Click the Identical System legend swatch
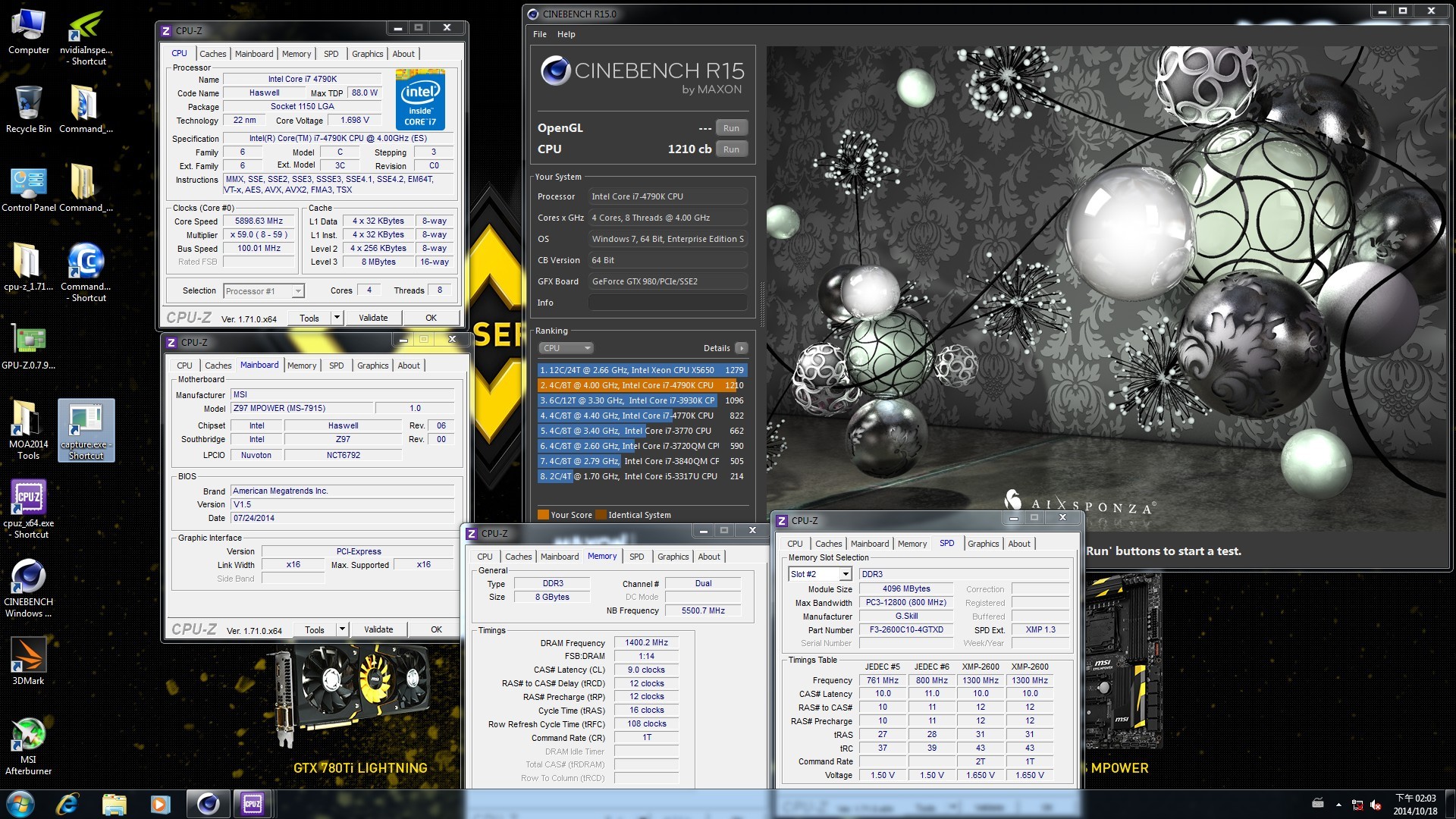Viewport: 1456px width, 819px height. [x=601, y=515]
